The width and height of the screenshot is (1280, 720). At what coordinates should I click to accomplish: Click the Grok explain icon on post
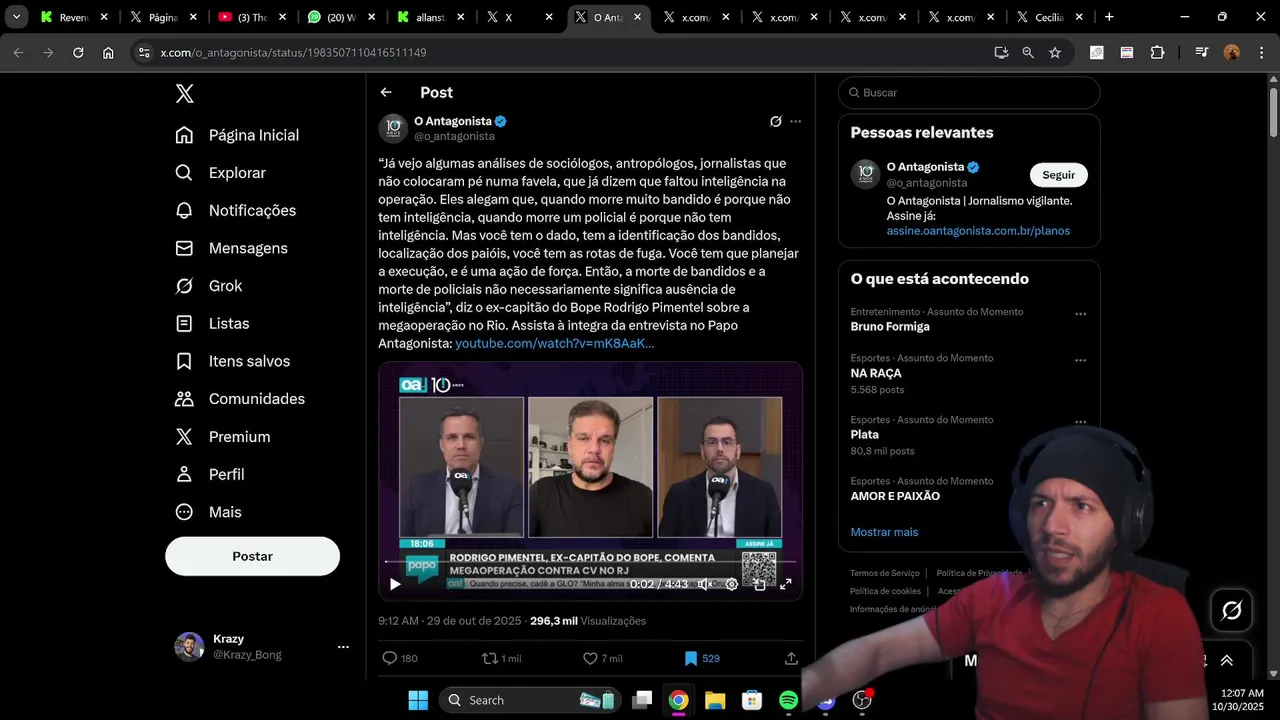775,121
